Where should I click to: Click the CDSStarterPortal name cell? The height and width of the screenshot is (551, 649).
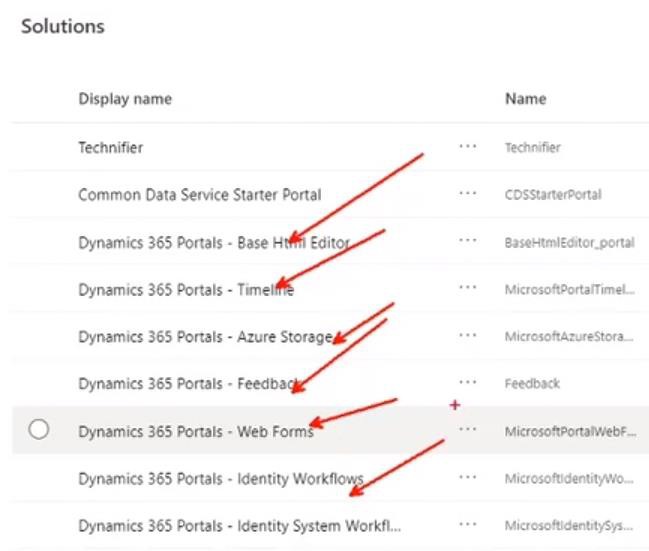(x=553, y=195)
